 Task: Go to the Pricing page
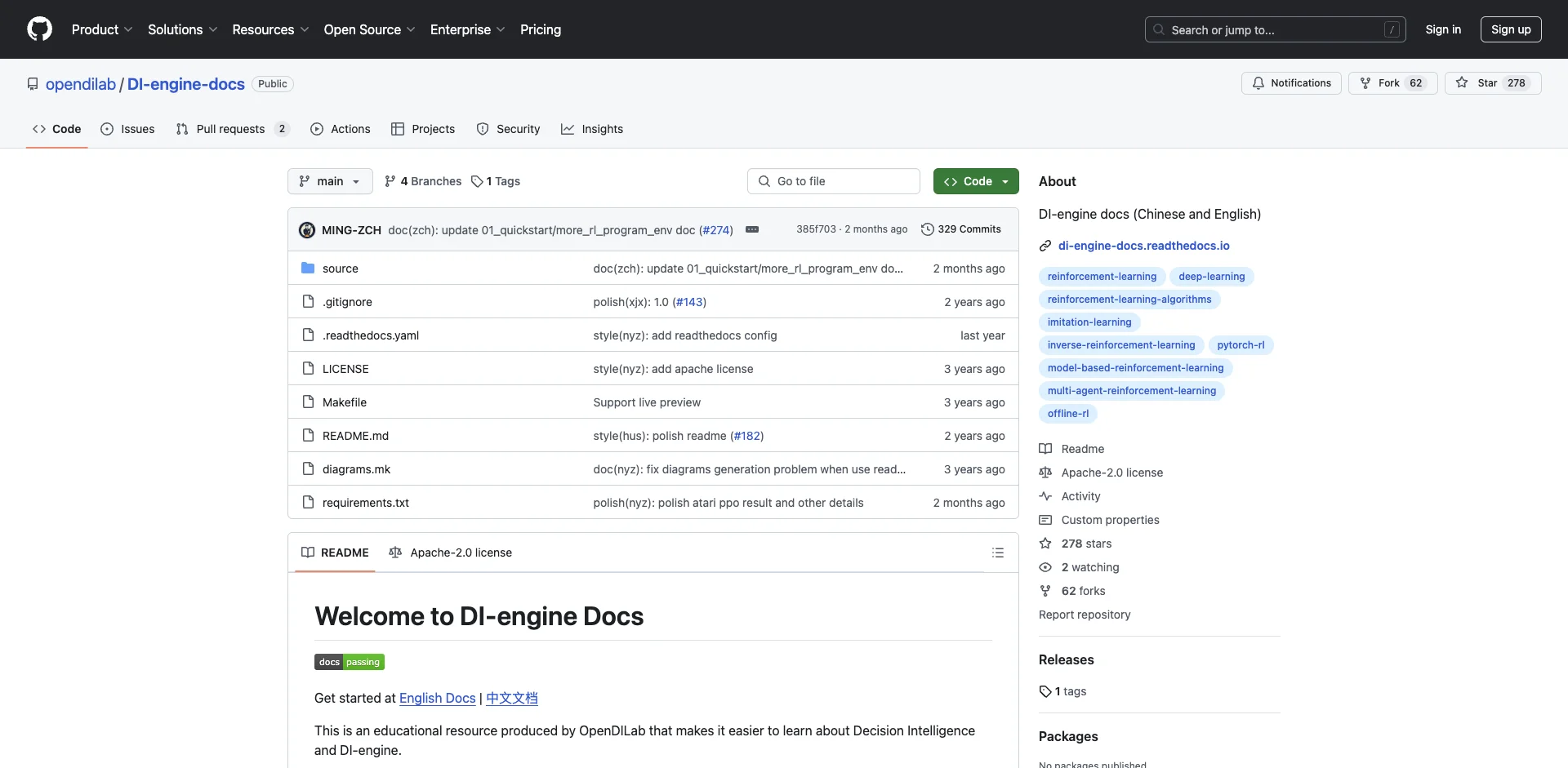(x=541, y=29)
